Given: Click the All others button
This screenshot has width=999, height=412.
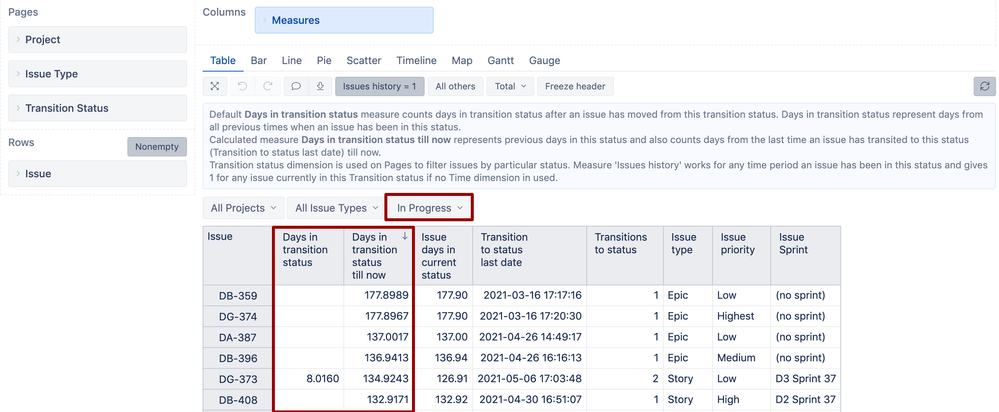Looking at the screenshot, I should tap(455, 87).
